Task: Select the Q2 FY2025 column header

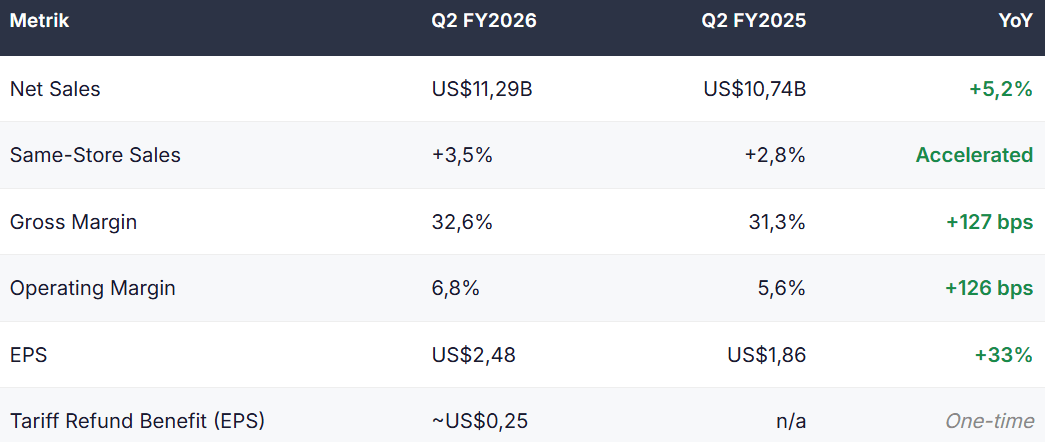Action: click(754, 21)
